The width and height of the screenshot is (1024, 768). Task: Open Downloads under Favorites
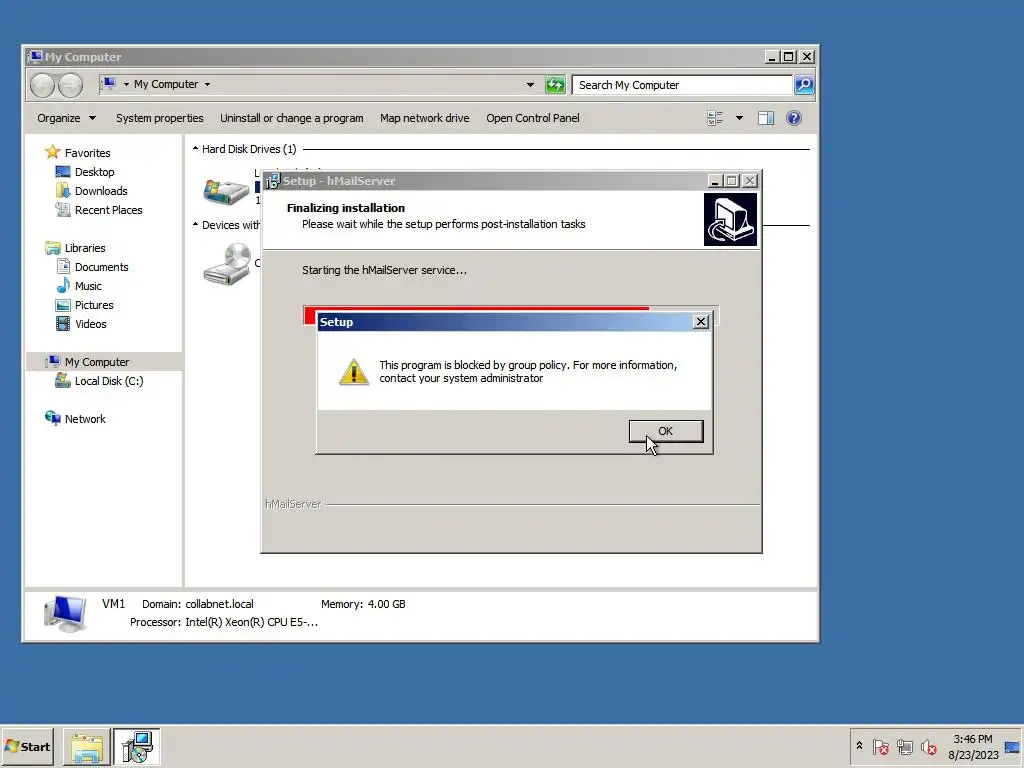point(101,191)
